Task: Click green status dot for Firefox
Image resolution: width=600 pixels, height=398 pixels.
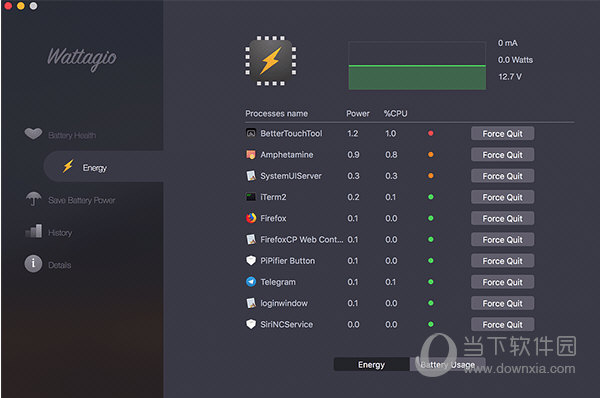Action: point(431,218)
